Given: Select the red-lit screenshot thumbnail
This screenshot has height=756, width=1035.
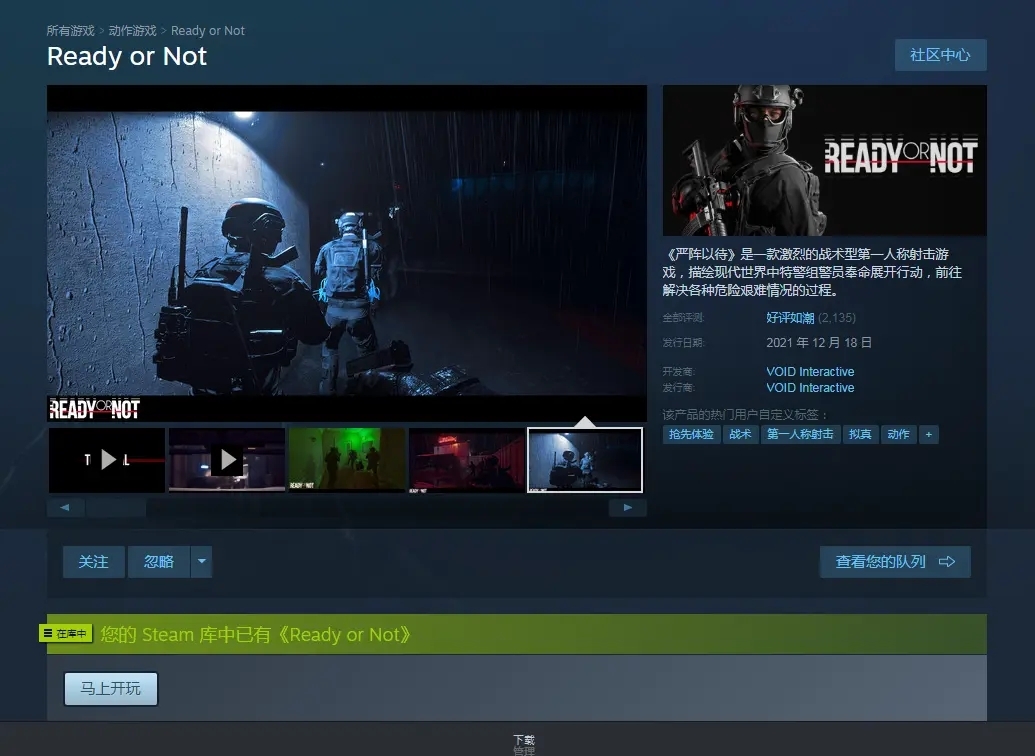Looking at the screenshot, I should point(467,460).
